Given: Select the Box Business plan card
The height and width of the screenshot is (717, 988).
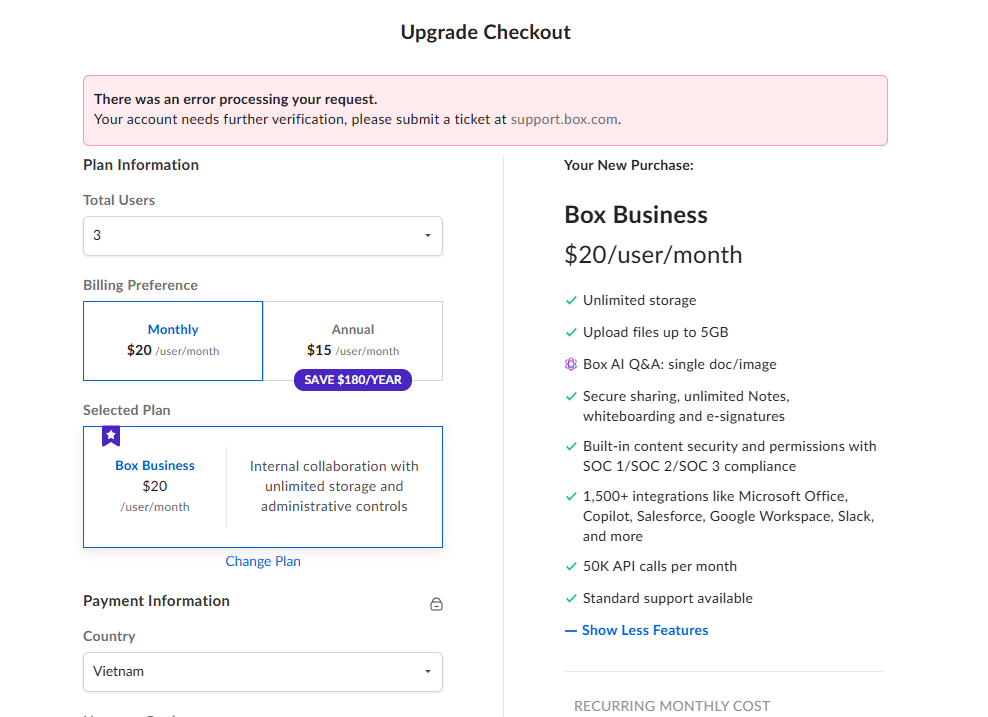Looking at the screenshot, I should pos(262,487).
